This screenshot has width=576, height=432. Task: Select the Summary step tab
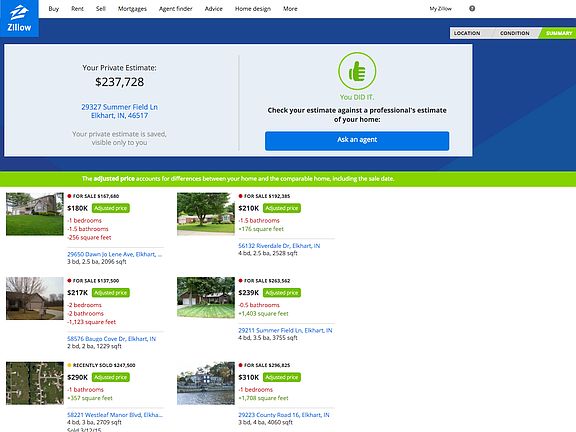click(558, 33)
